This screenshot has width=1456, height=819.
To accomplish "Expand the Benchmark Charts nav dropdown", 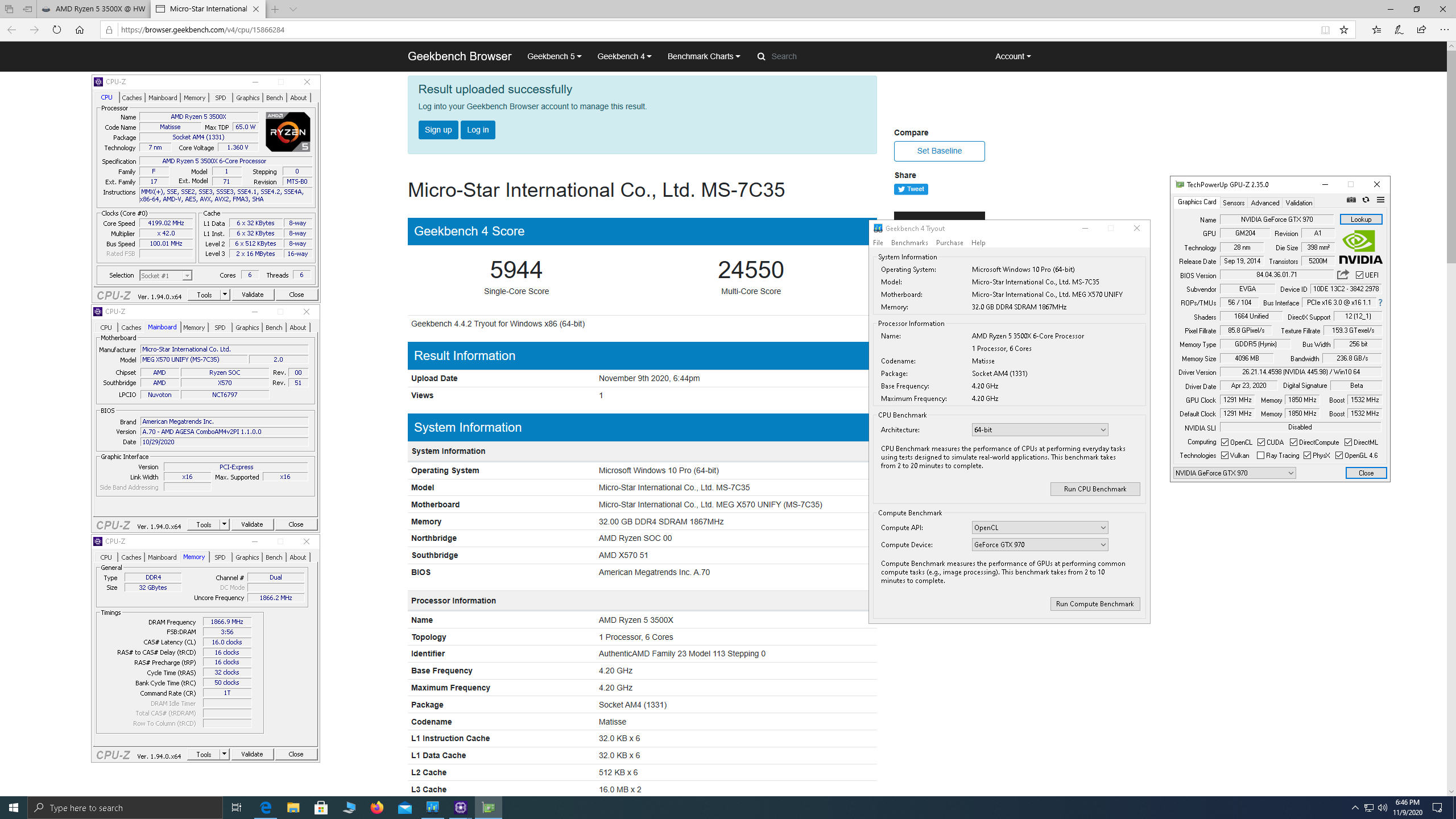I will coord(704,56).
